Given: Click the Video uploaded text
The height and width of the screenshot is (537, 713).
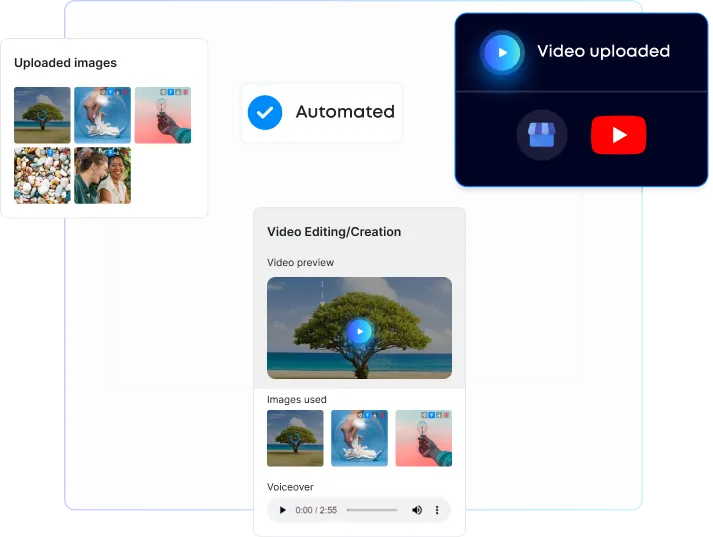Looking at the screenshot, I should (603, 51).
